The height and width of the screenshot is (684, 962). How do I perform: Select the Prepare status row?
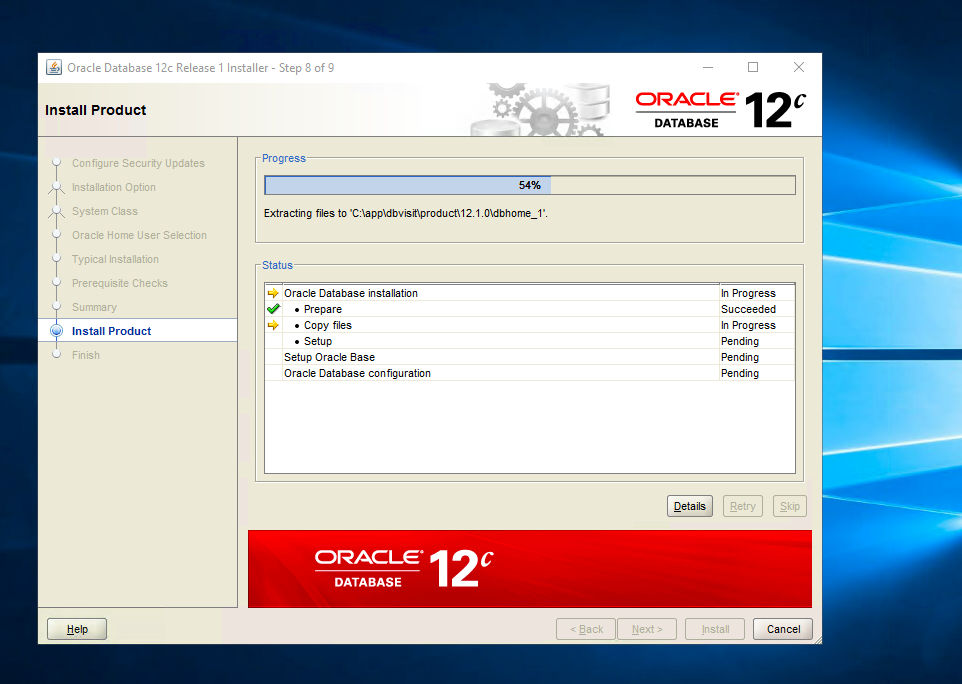click(x=530, y=309)
